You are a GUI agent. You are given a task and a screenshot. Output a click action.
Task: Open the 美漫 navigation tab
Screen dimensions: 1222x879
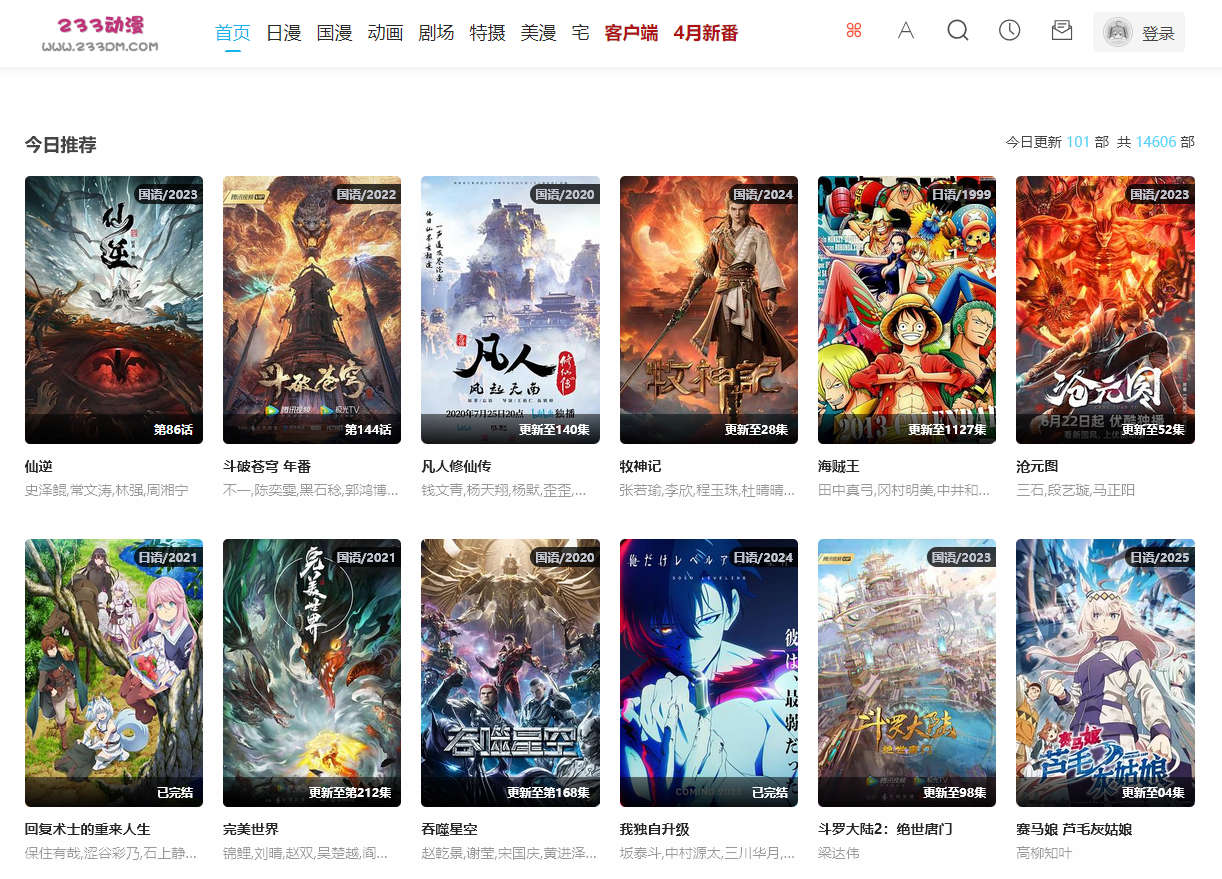(x=538, y=33)
